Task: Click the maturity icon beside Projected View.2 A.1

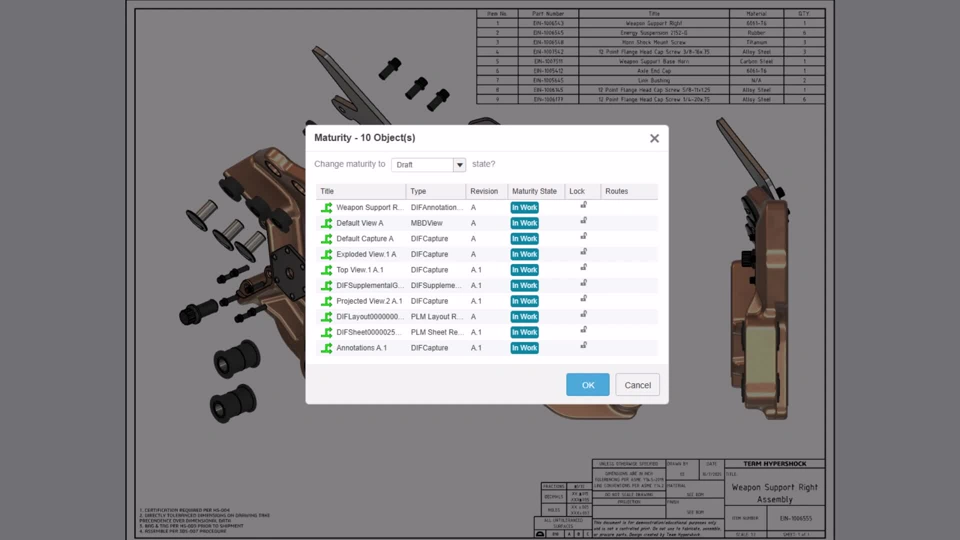Action: 326,301
